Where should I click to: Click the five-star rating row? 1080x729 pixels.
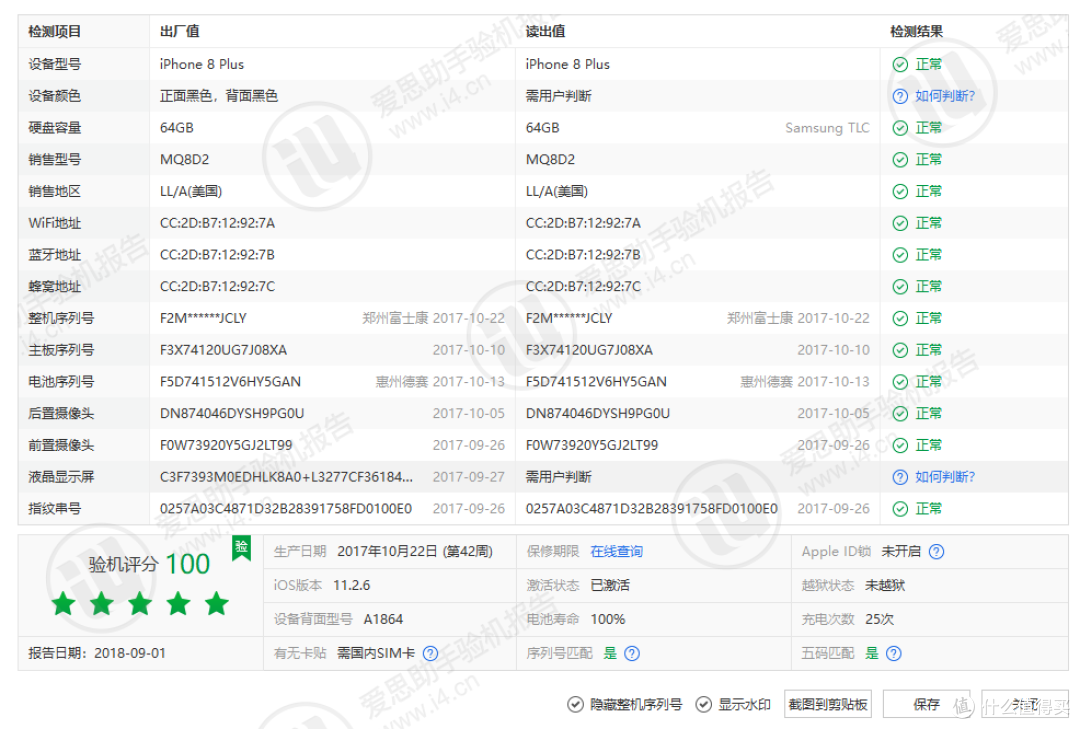(140, 604)
